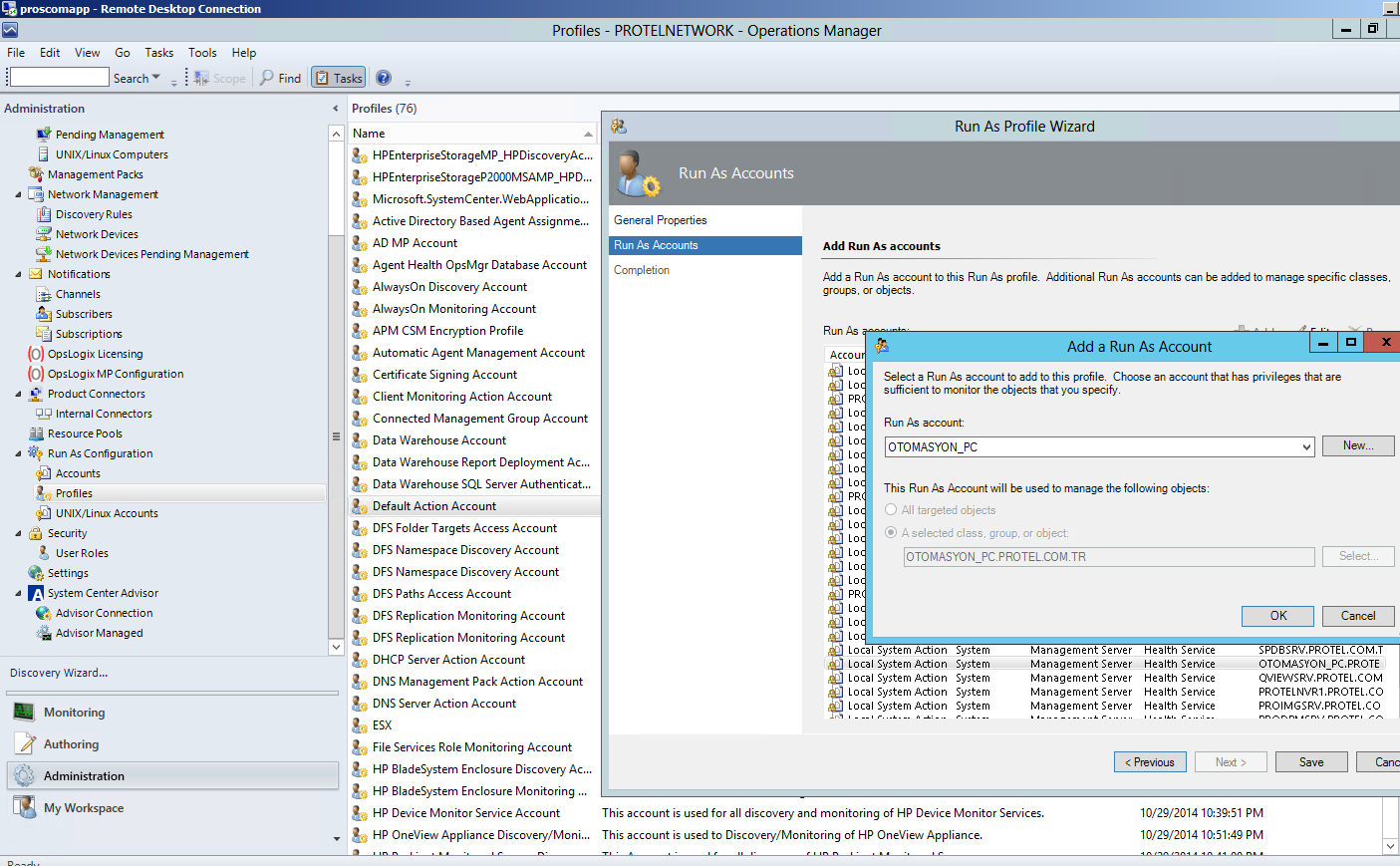Click OK in Add a Run As Account dialog
The image size is (1400, 866).
(1277, 616)
